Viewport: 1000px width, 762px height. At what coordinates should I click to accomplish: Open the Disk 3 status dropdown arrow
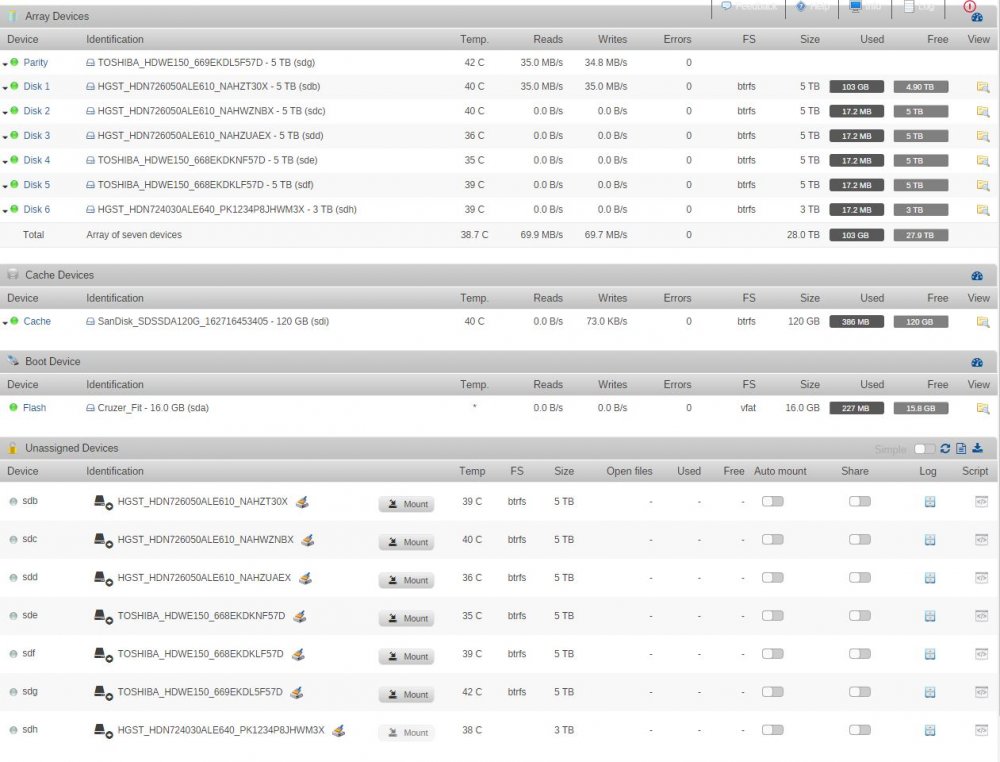tap(5, 137)
